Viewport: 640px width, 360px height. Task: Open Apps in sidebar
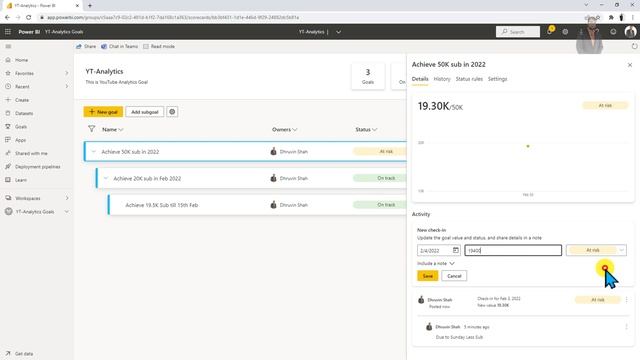pos(20,140)
